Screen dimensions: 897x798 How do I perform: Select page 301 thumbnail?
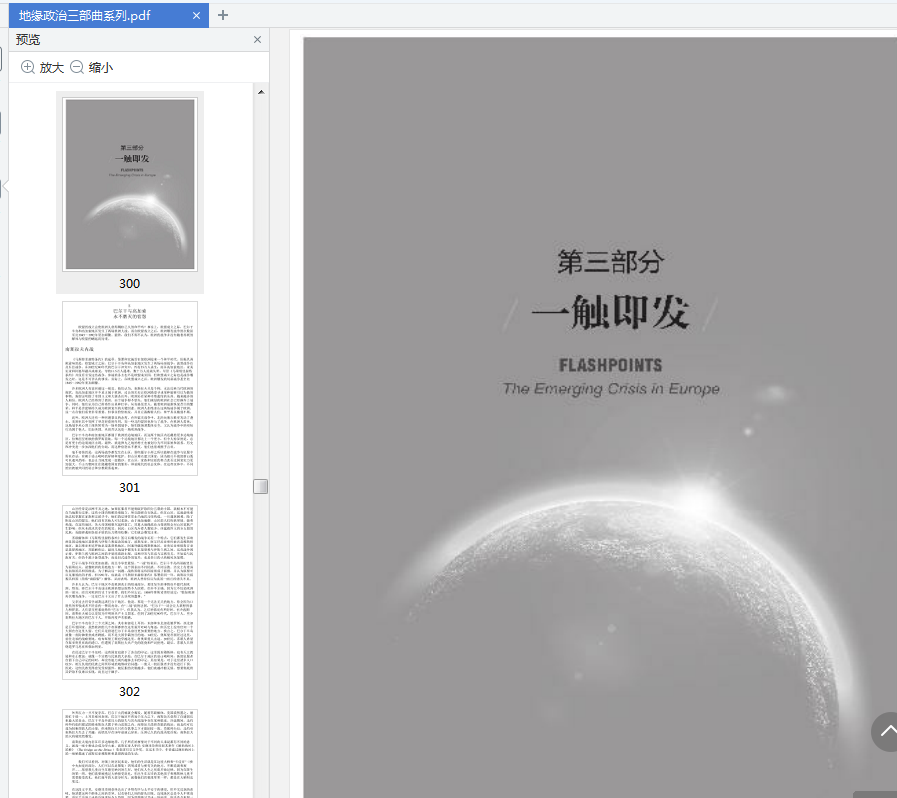(x=130, y=388)
